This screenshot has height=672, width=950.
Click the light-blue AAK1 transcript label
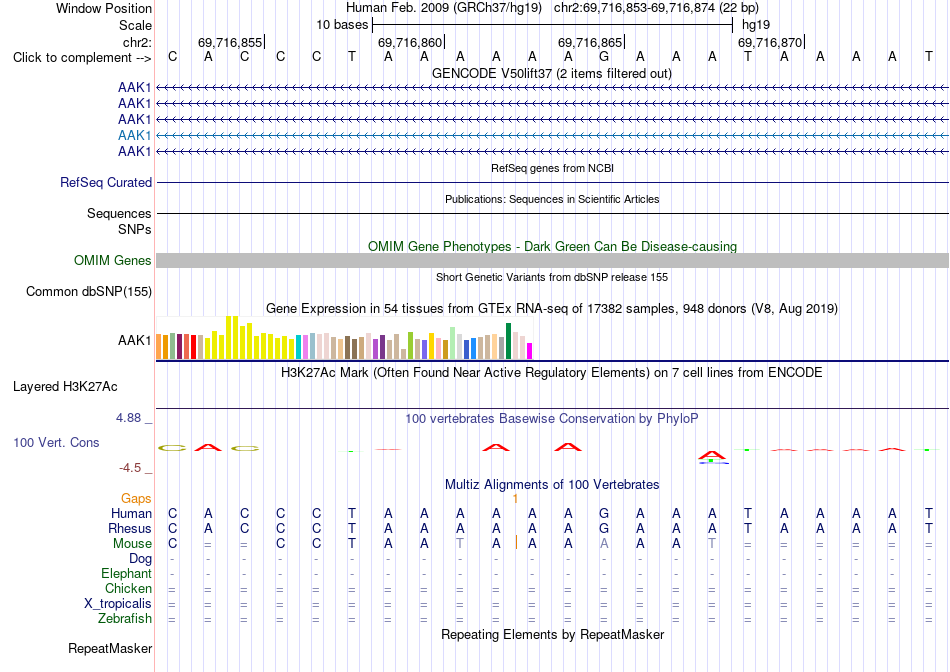coord(135,135)
